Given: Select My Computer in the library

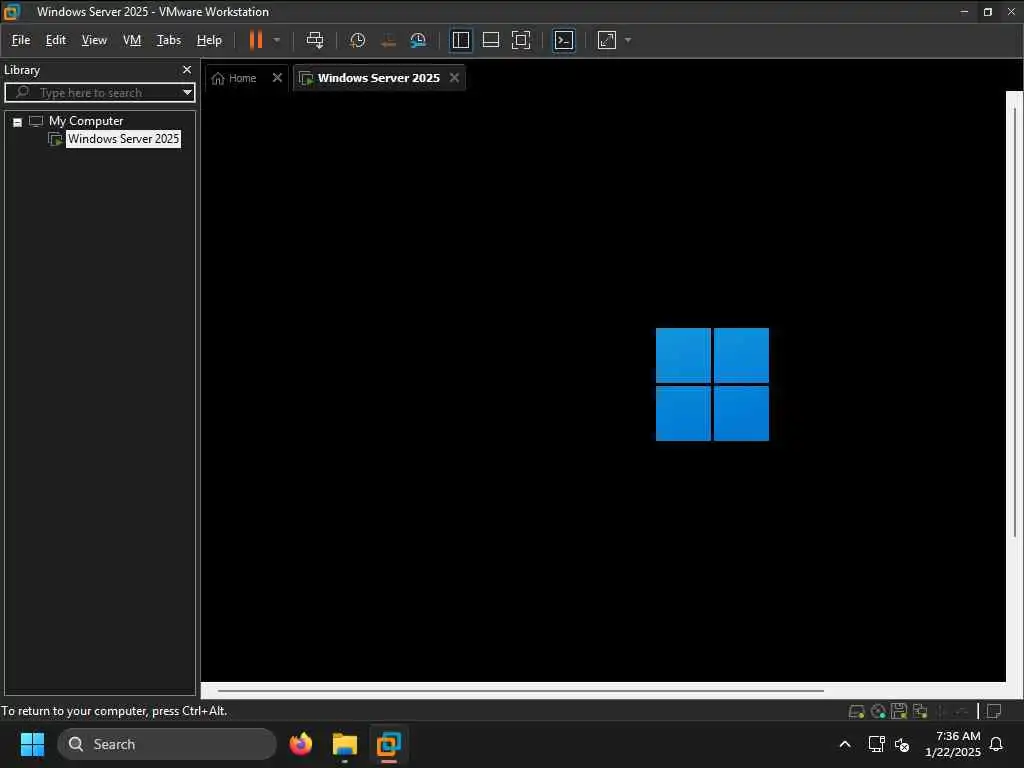Looking at the screenshot, I should coord(86,121).
